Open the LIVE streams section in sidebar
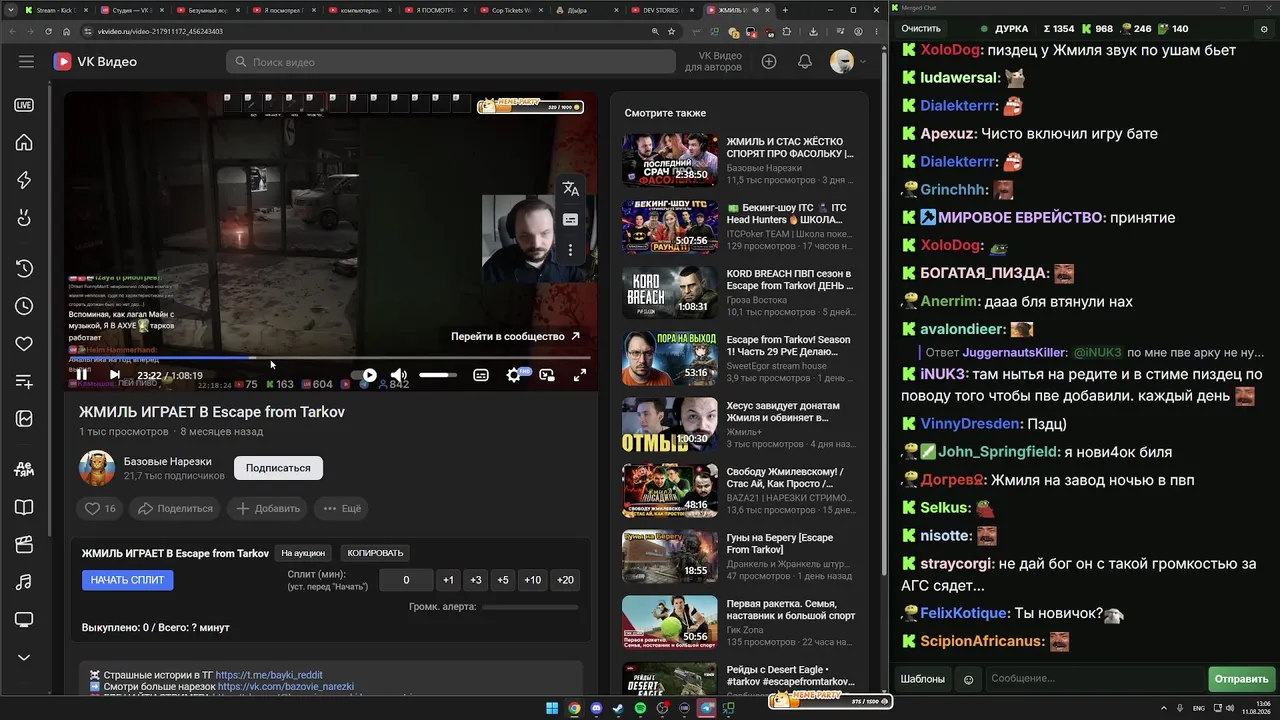 point(24,105)
